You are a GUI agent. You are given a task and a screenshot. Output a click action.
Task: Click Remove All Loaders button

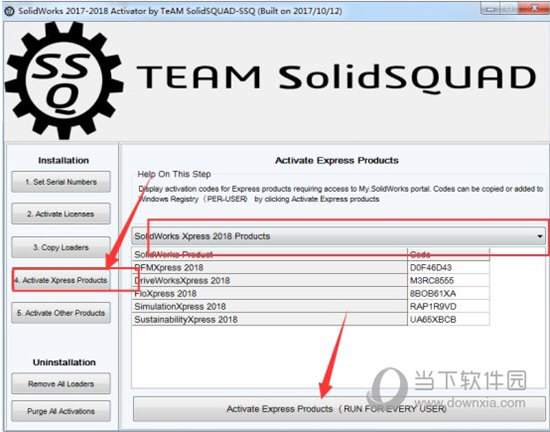[61, 384]
